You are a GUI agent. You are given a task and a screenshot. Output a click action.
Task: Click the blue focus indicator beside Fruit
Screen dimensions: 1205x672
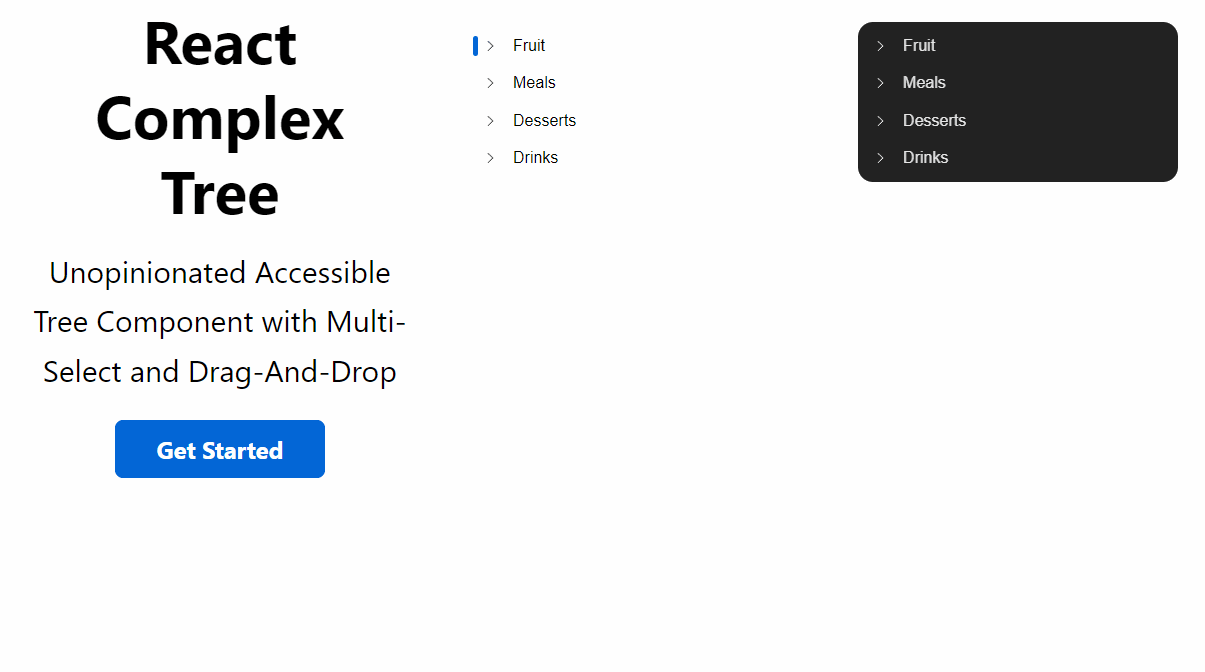(x=475, y=46)
